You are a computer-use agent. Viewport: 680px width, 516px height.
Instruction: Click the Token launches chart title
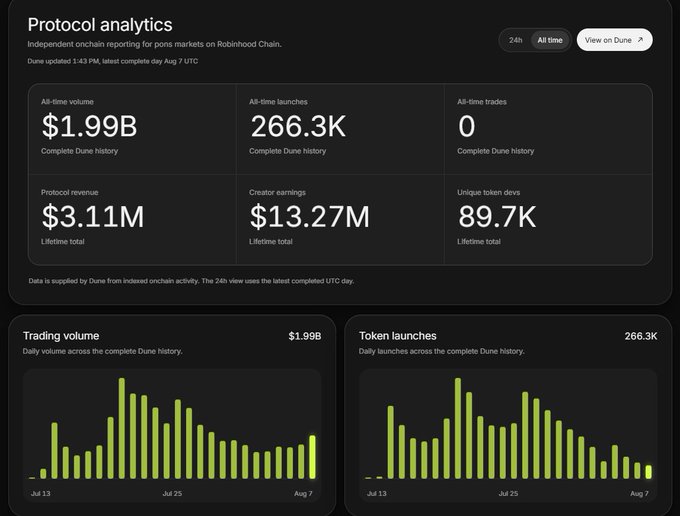tap(398, 336)
